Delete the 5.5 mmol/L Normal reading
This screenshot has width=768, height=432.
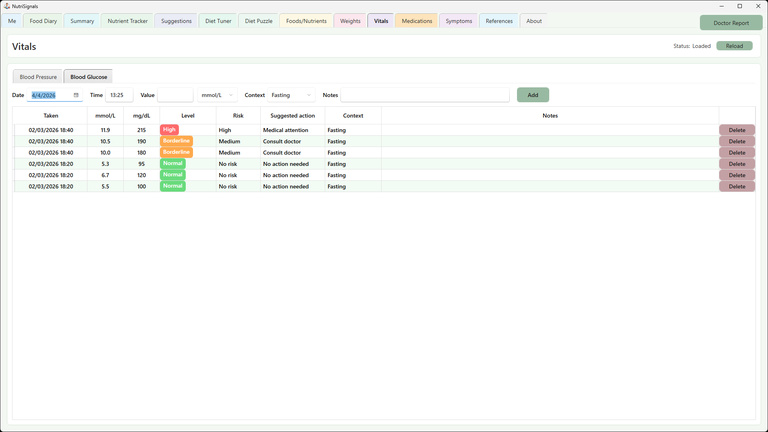(737, 186)
